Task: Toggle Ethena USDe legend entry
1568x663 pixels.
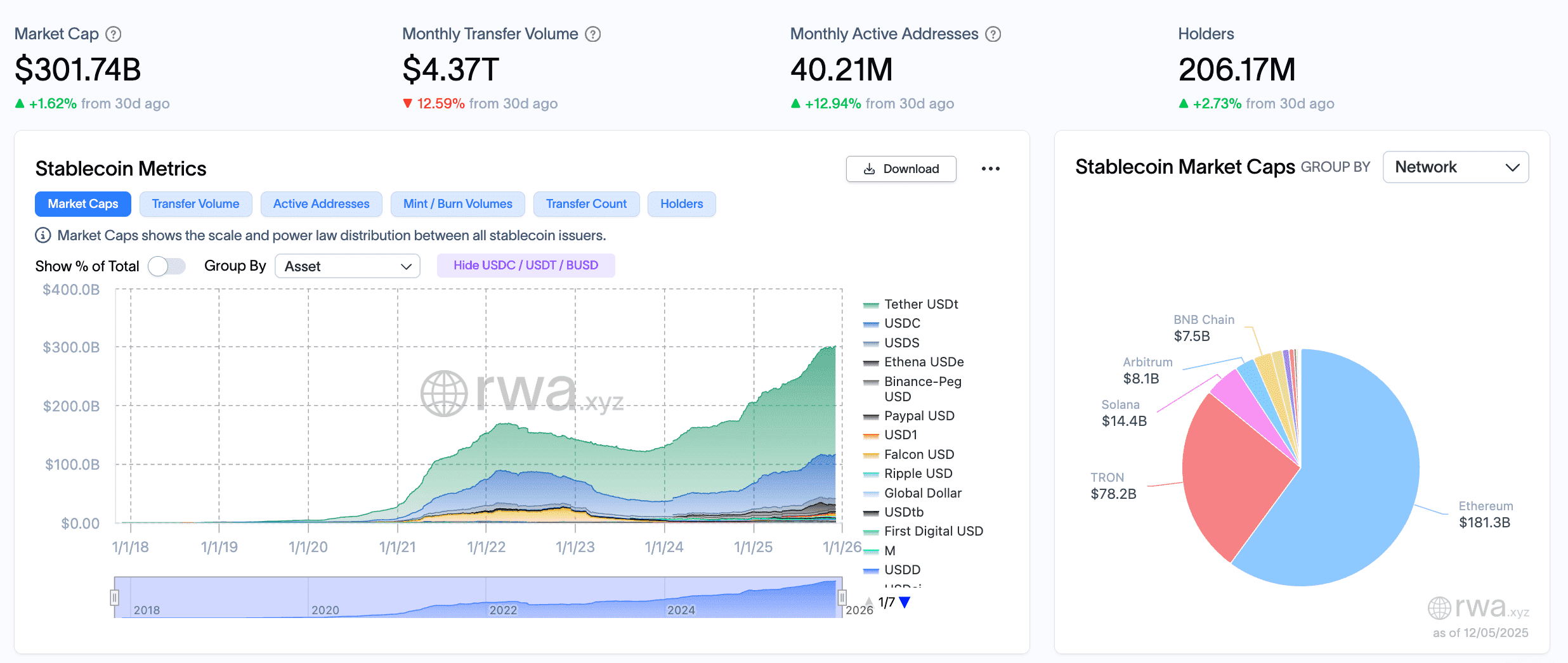Action: [924, 362]
